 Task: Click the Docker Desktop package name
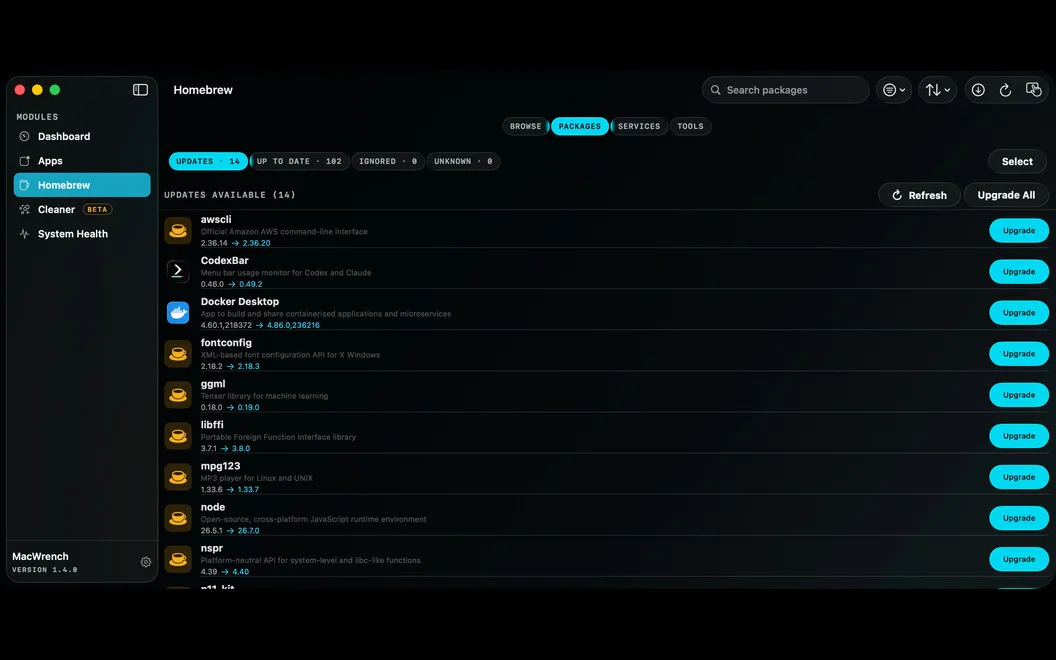tap(240, 302)
